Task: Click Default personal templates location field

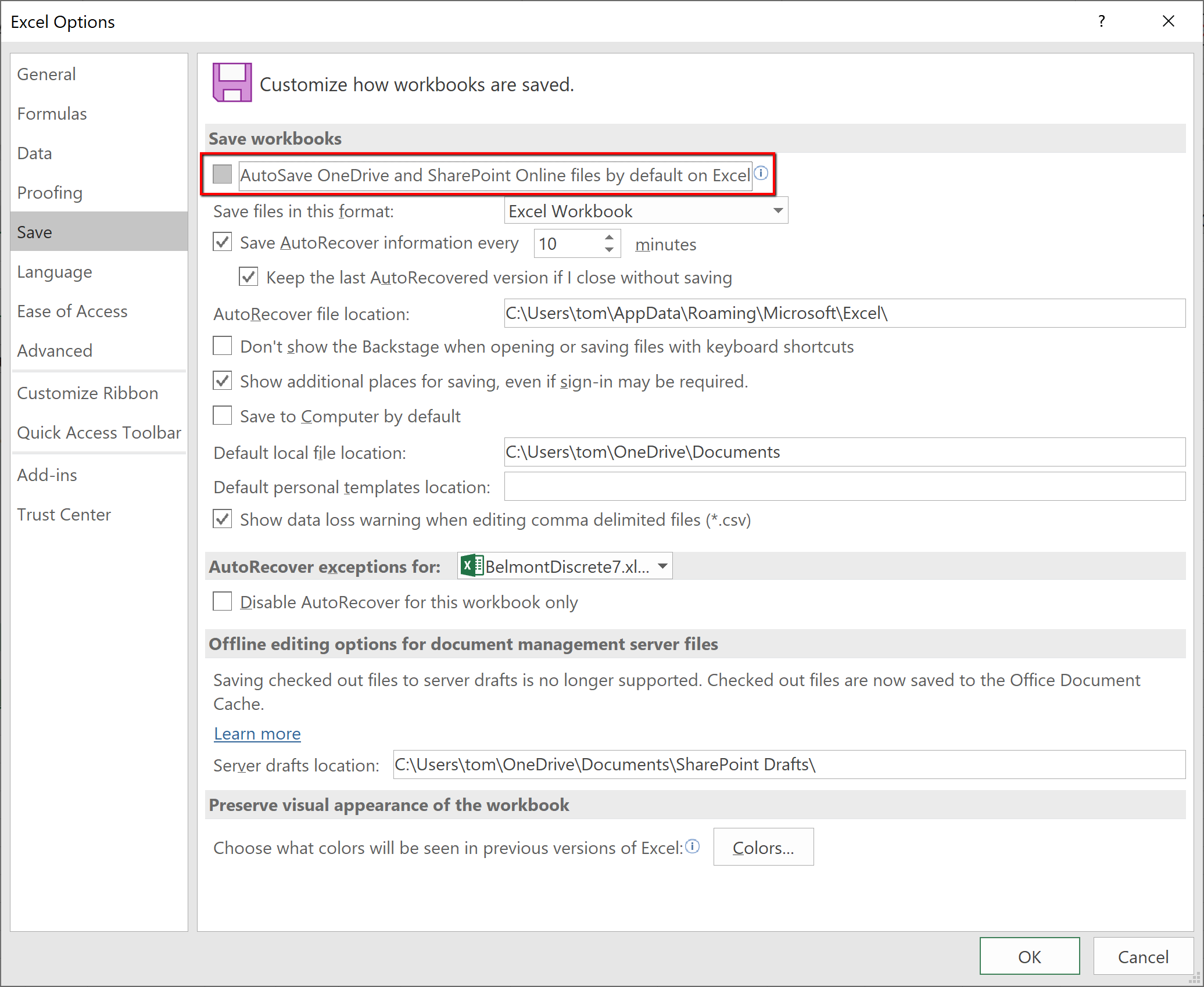Action: [x=845, y=486]
